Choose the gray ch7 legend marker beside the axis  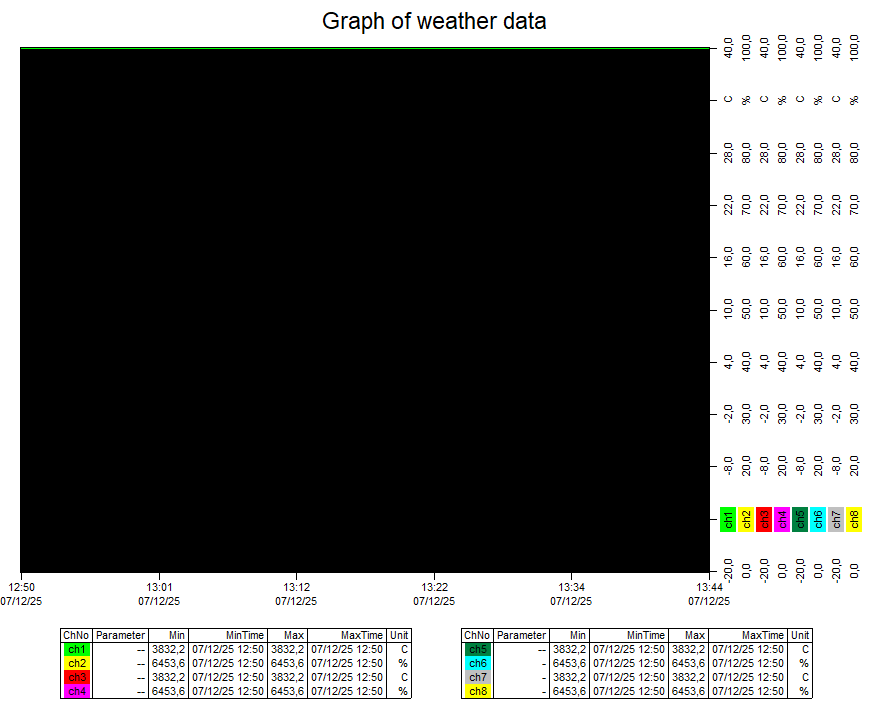click(836, 519)
